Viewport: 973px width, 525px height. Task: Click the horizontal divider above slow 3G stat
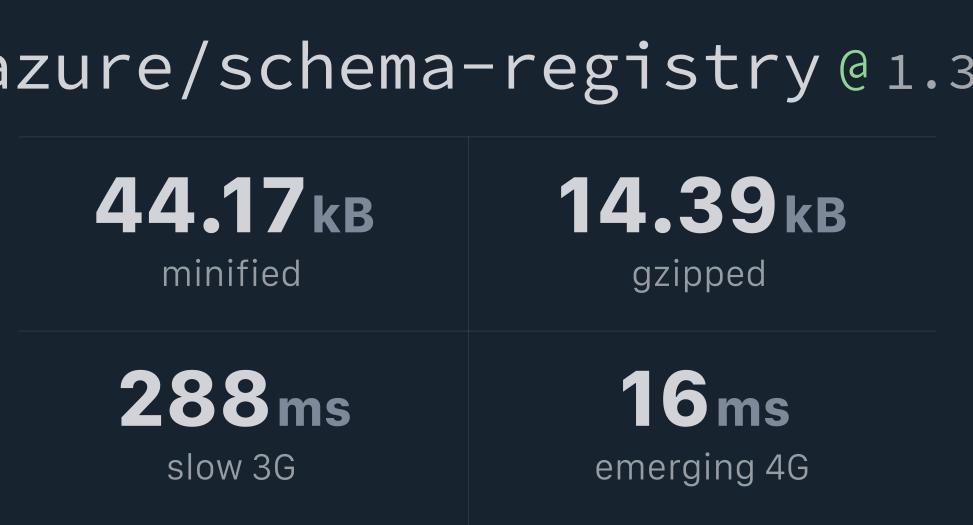(x=243, y=331)
